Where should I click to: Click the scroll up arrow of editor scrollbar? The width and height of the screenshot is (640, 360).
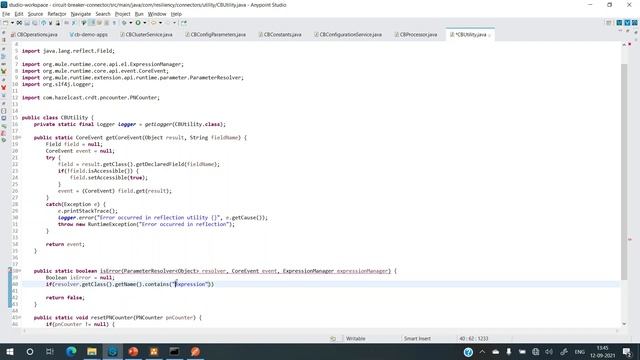click(624, 44)
